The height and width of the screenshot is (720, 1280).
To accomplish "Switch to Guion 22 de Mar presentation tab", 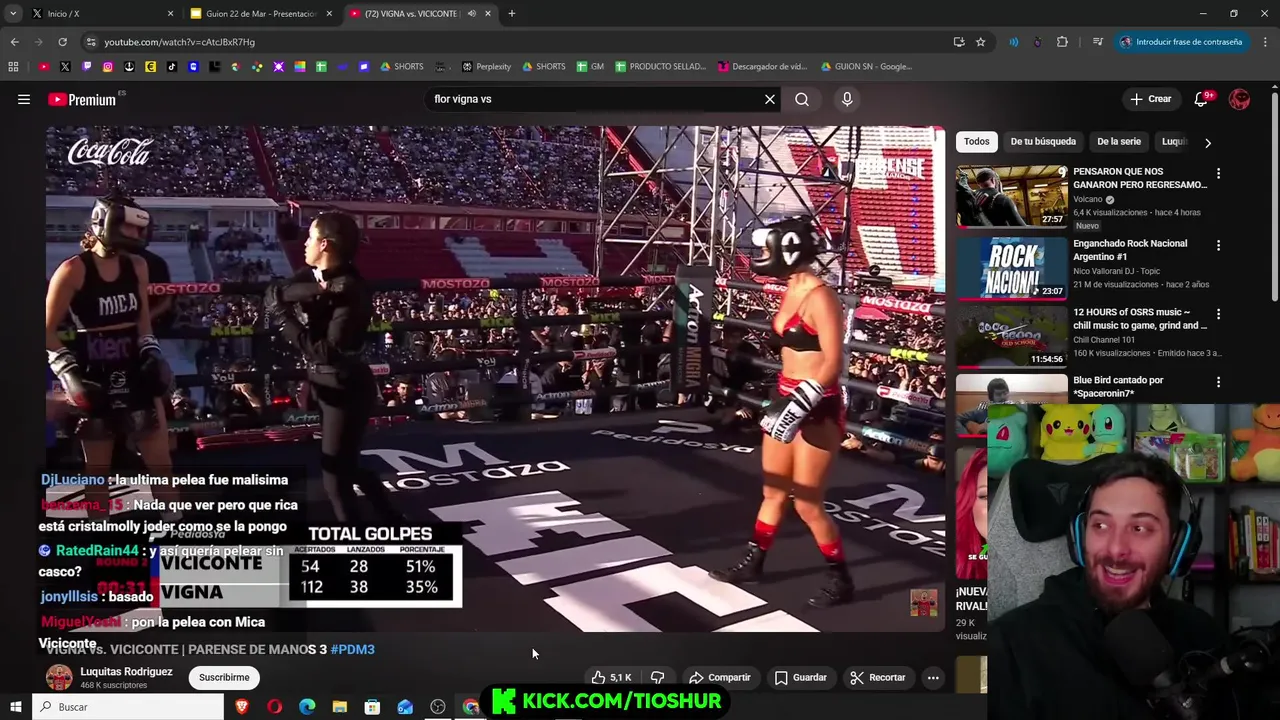I will coord(260,14).
